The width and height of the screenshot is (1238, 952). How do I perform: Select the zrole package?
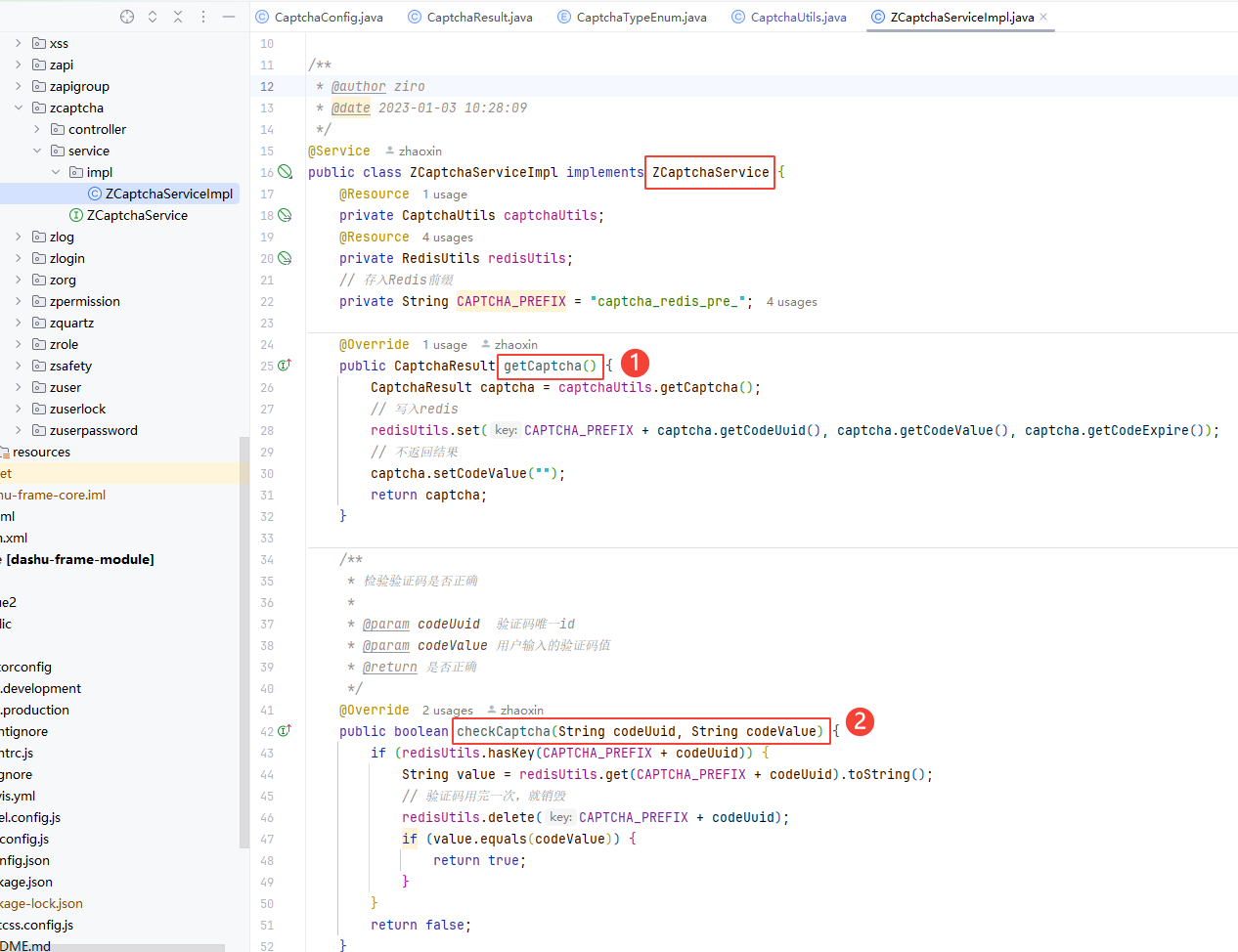[x=64, y=344]
